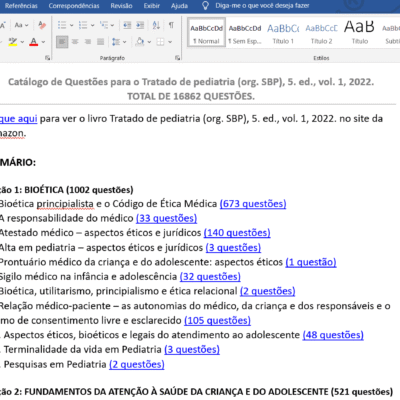Apply the Título style

360,33
